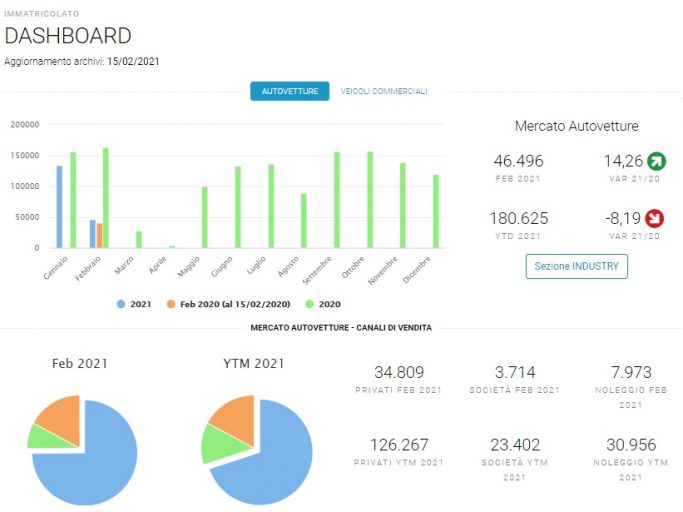The image size is (683, 512).
Task: Select the 34.809 Privati Feb 2021 value
Action: (399, 372)
